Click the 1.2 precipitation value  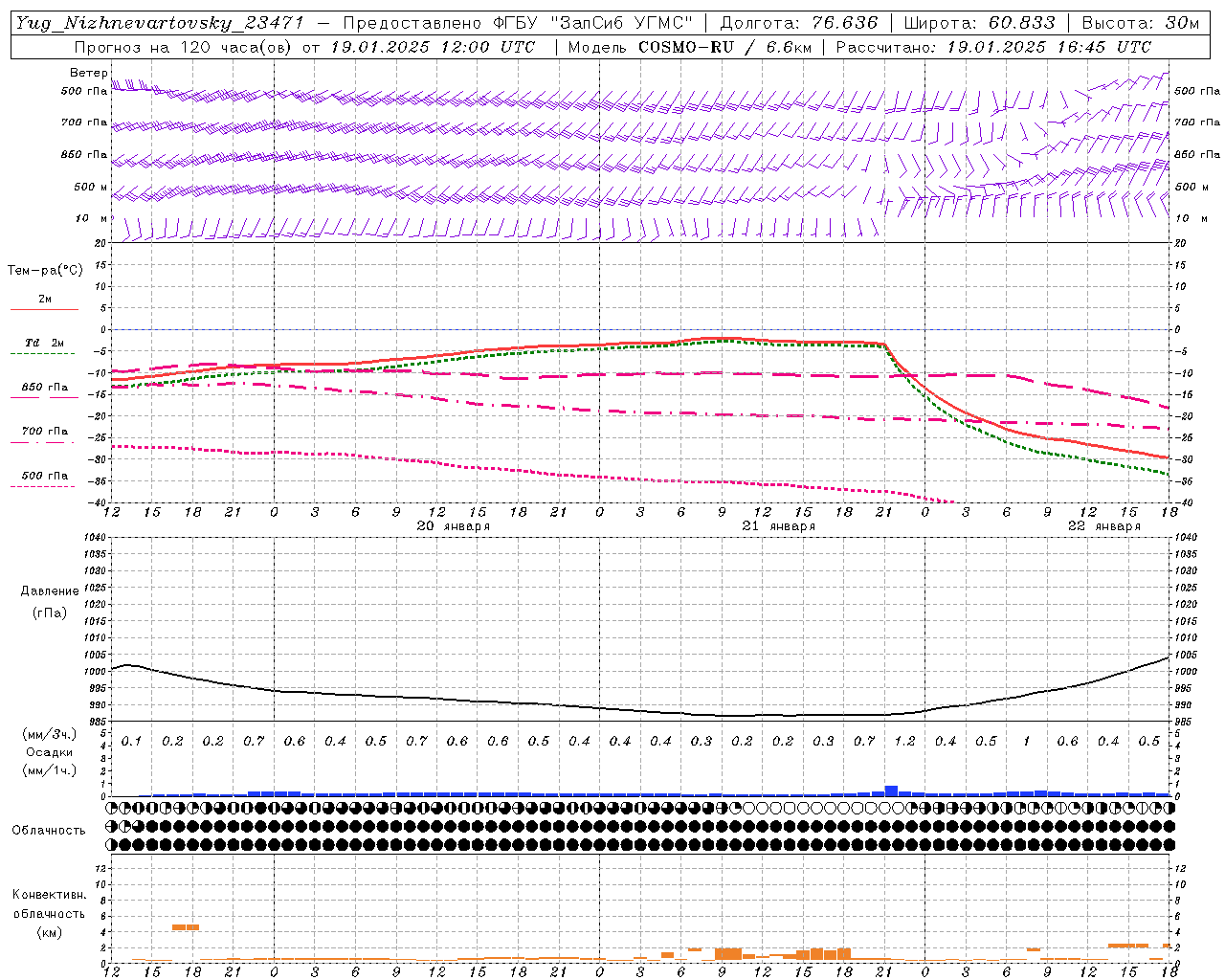point(904,742)
